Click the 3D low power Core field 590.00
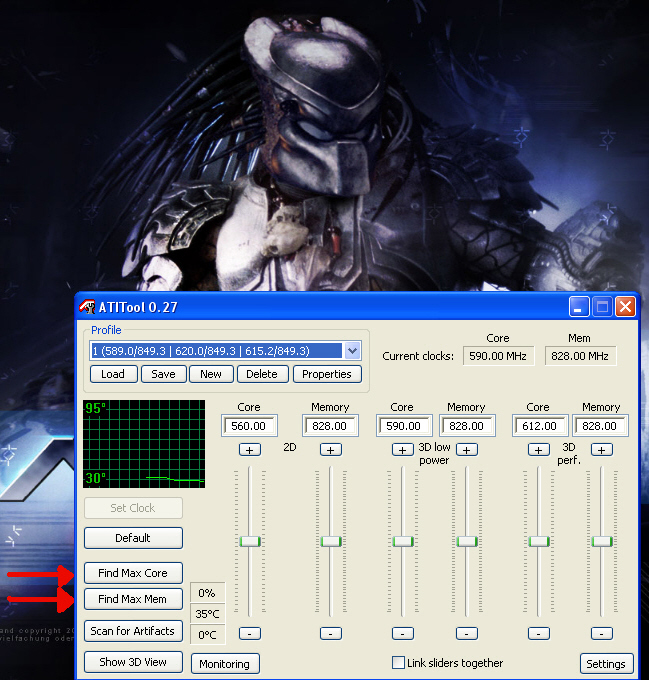Screen dimensions: 649x680 click(x=404, y=426)
